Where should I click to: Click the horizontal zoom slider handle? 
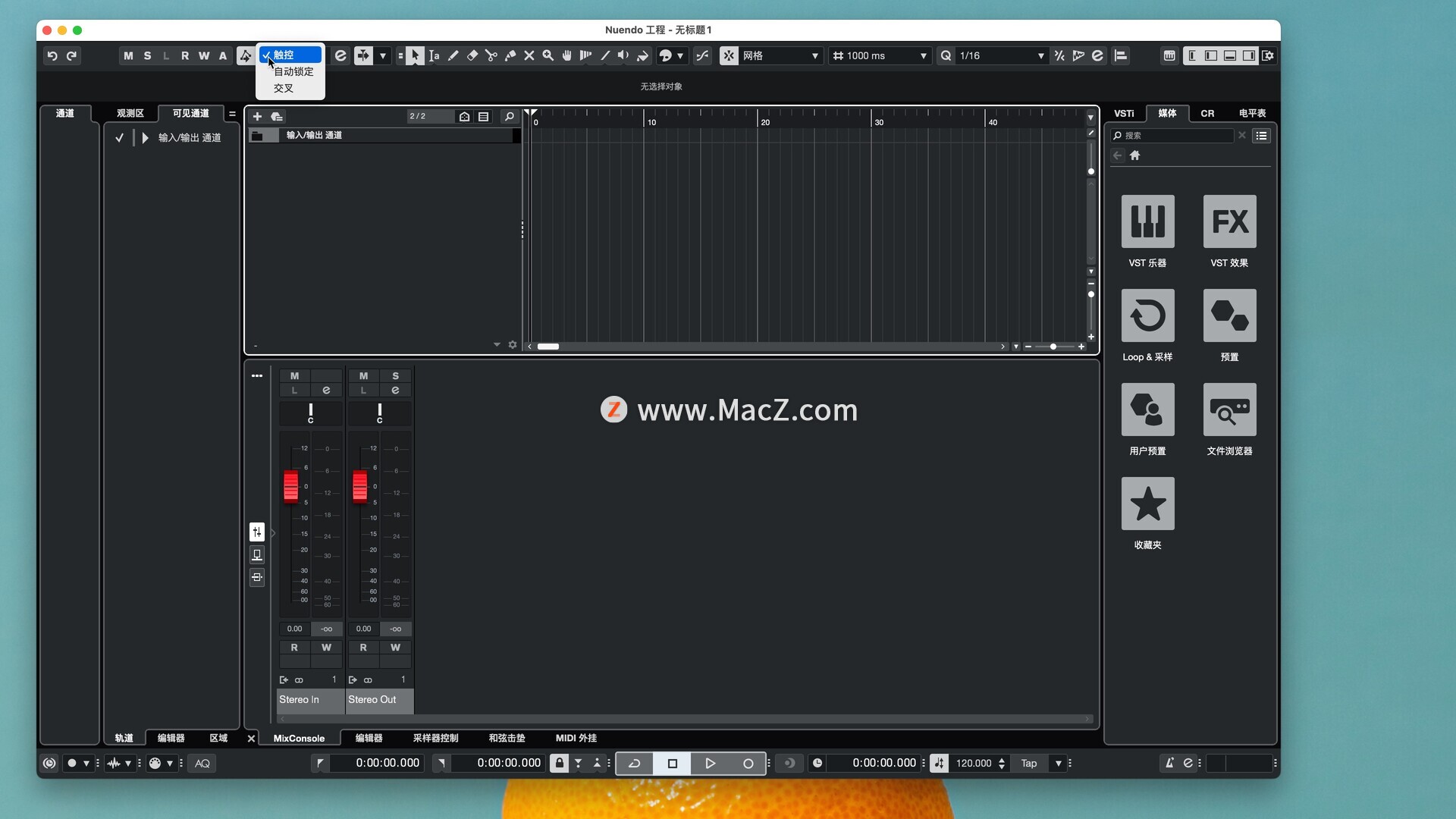(x=1053, y=347)
